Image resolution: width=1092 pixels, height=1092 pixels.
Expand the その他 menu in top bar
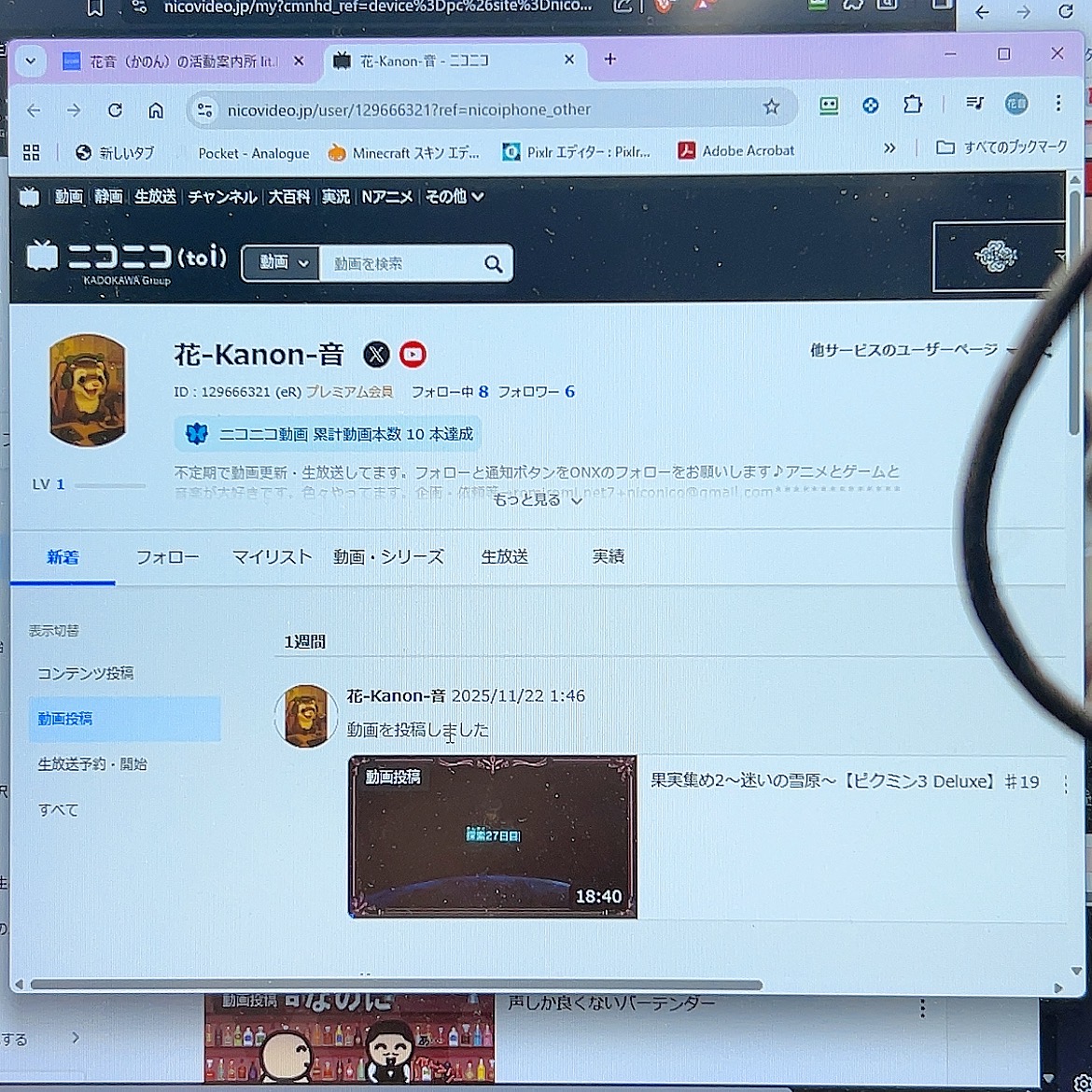click(455, 196)
